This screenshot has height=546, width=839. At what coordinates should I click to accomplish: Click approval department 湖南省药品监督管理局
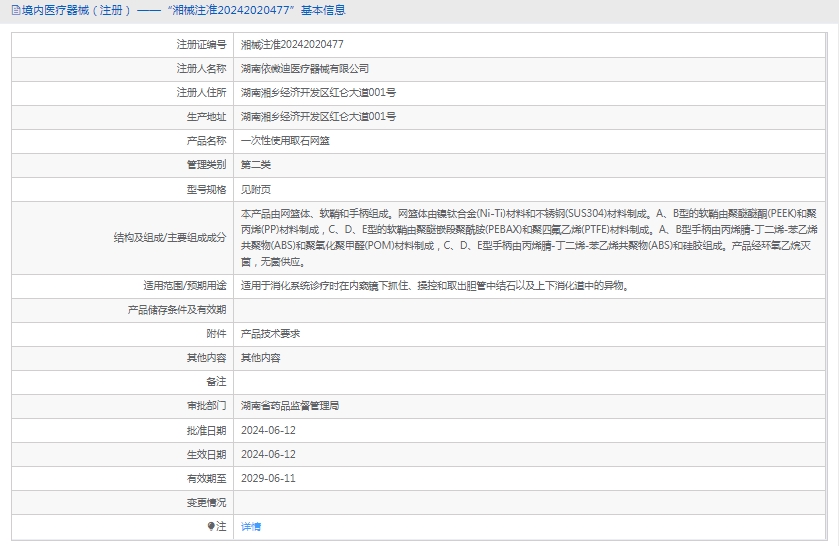[x=290, y=406]
